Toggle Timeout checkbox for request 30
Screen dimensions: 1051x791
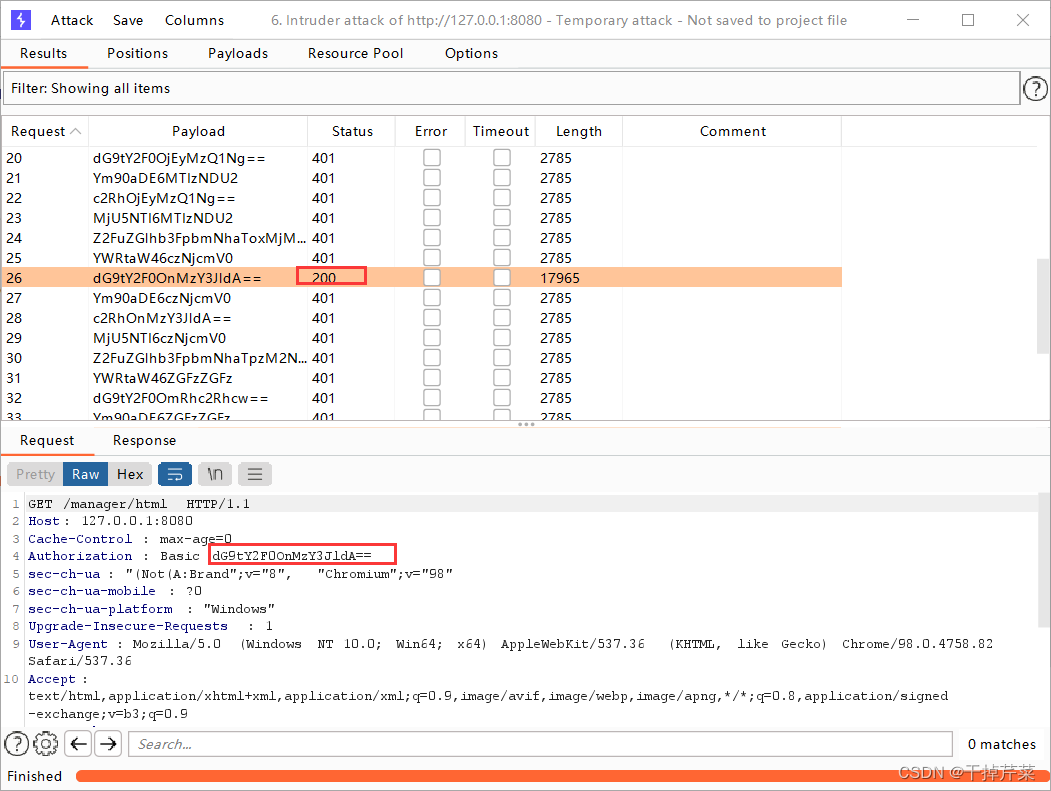(x=502, y=358)
